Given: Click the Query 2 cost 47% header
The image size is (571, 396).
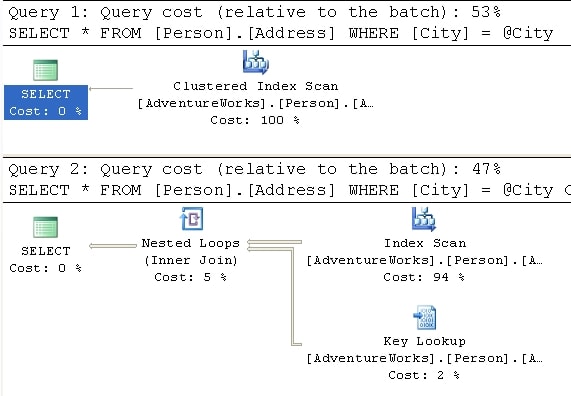Looking at the screenshot, I should (254, 169).
